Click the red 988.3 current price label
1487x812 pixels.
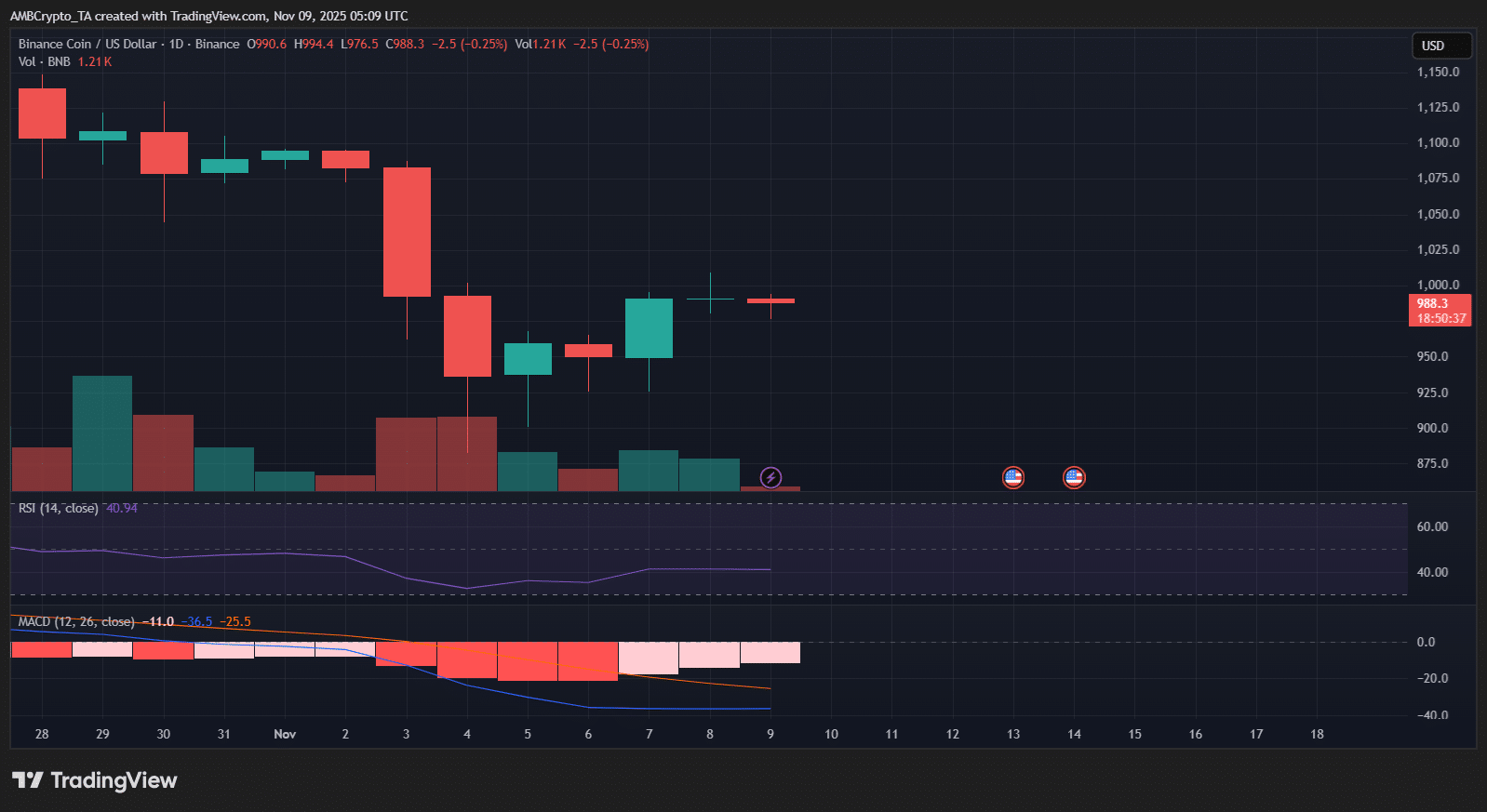point(1440,310)
